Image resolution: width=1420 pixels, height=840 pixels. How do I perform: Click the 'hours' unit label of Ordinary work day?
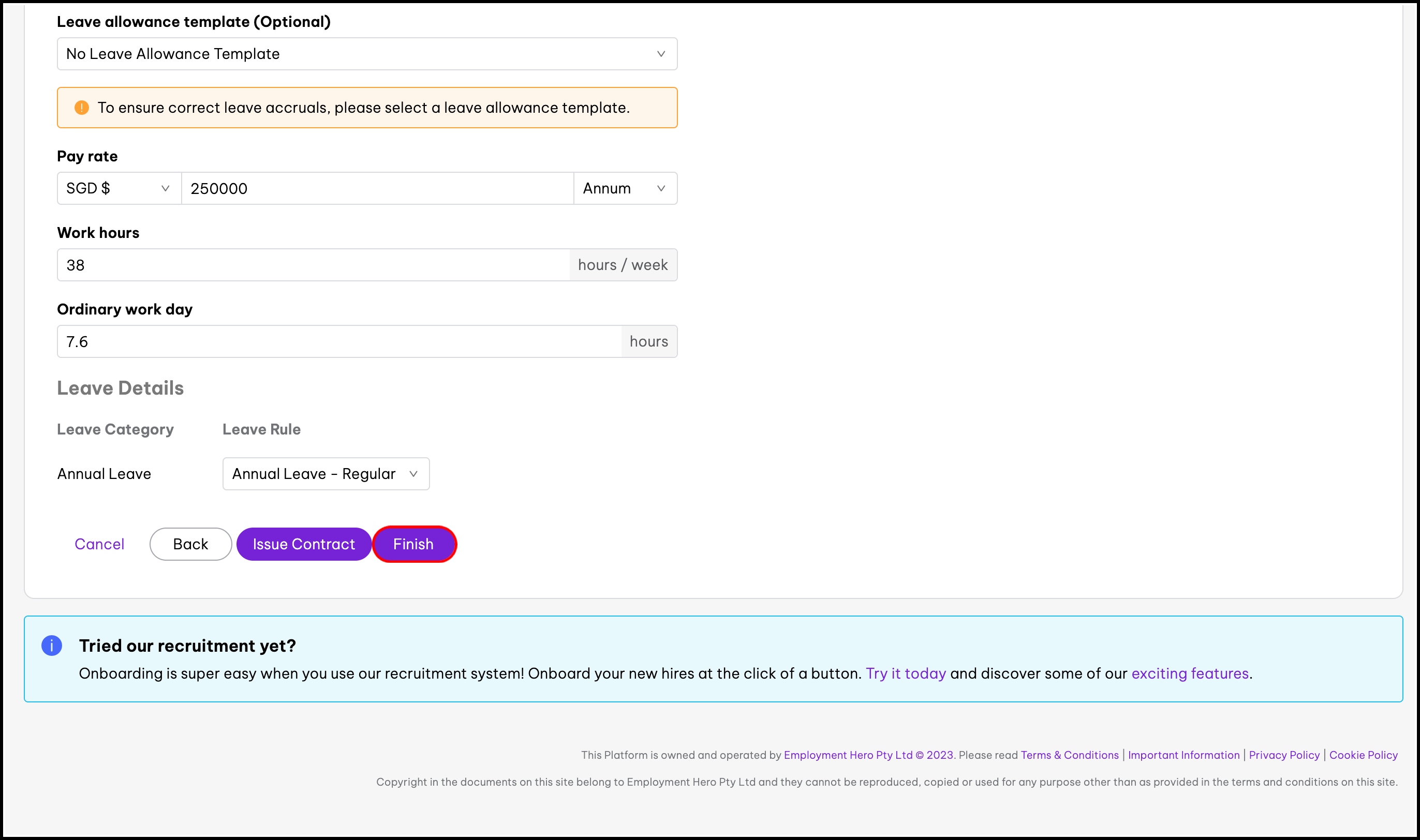(649, 341)
